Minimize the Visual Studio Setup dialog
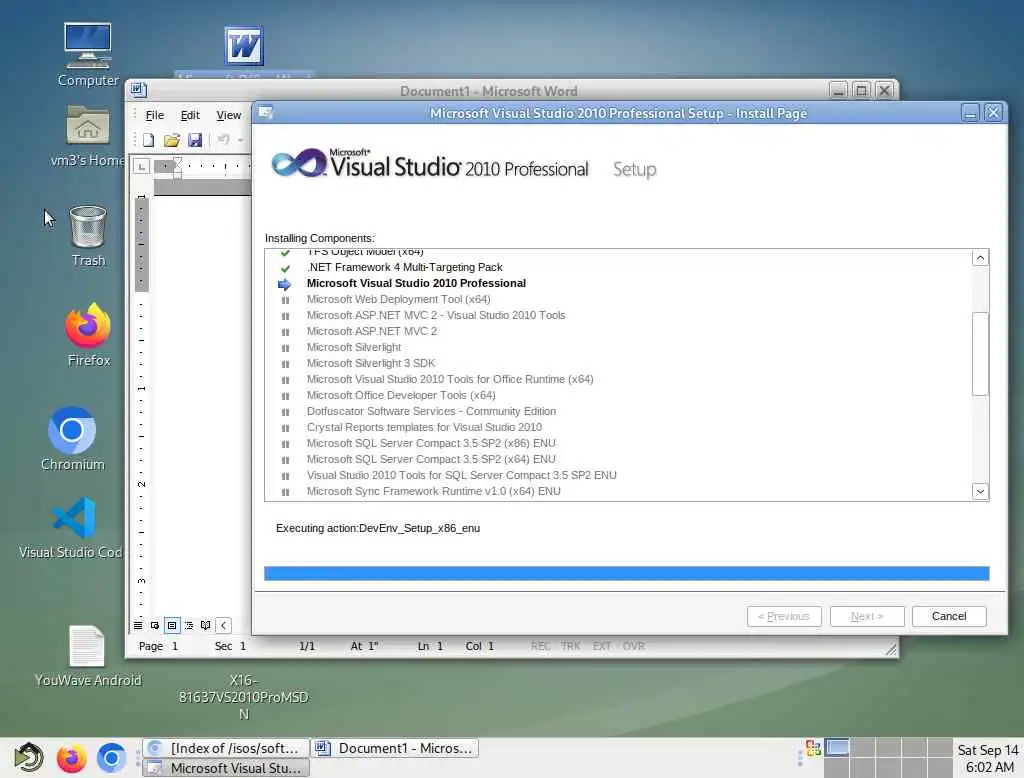Screen dimensions: 1024x778 click(x=970, y=113)
